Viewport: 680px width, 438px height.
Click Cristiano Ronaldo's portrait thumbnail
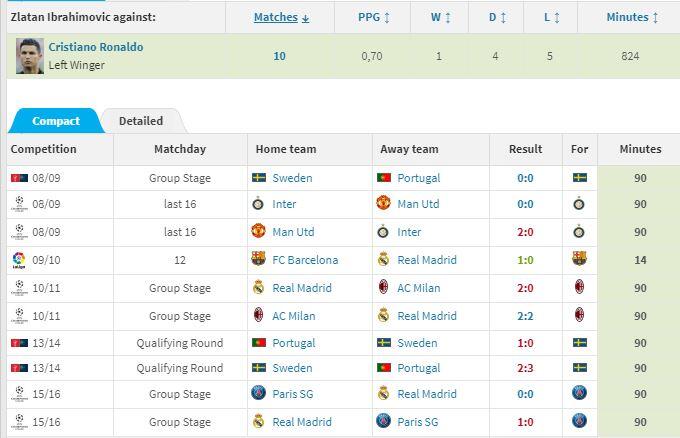pyautogui.click(x=30, y=56)
